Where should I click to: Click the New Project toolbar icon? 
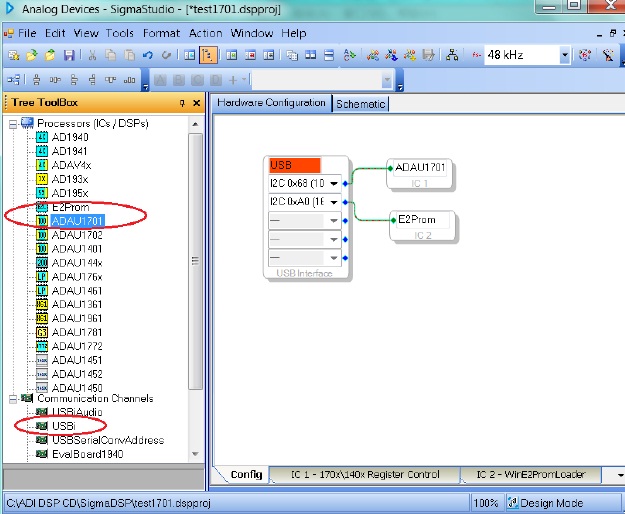[x=14, y=55]
